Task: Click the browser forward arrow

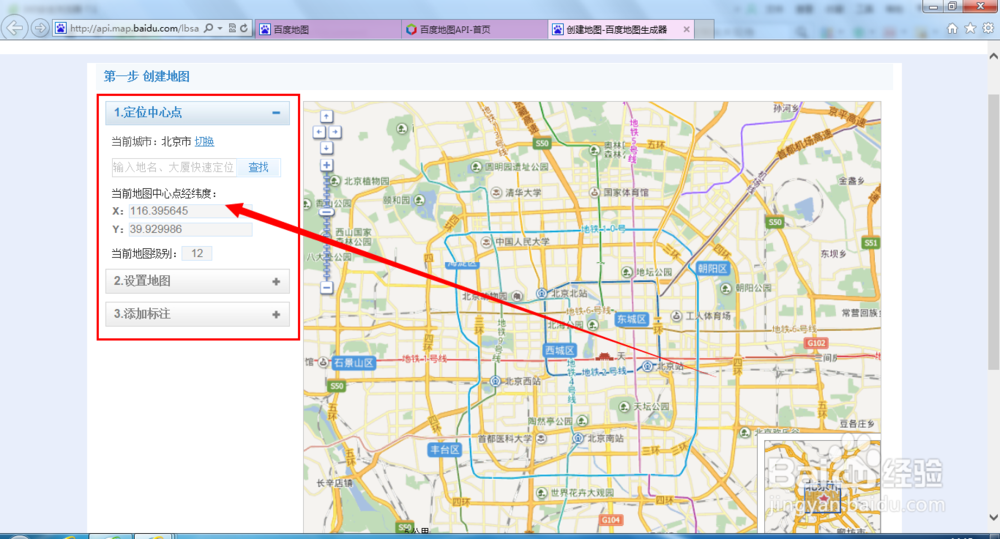Action: pyautogui.click(x=40, y=28)
